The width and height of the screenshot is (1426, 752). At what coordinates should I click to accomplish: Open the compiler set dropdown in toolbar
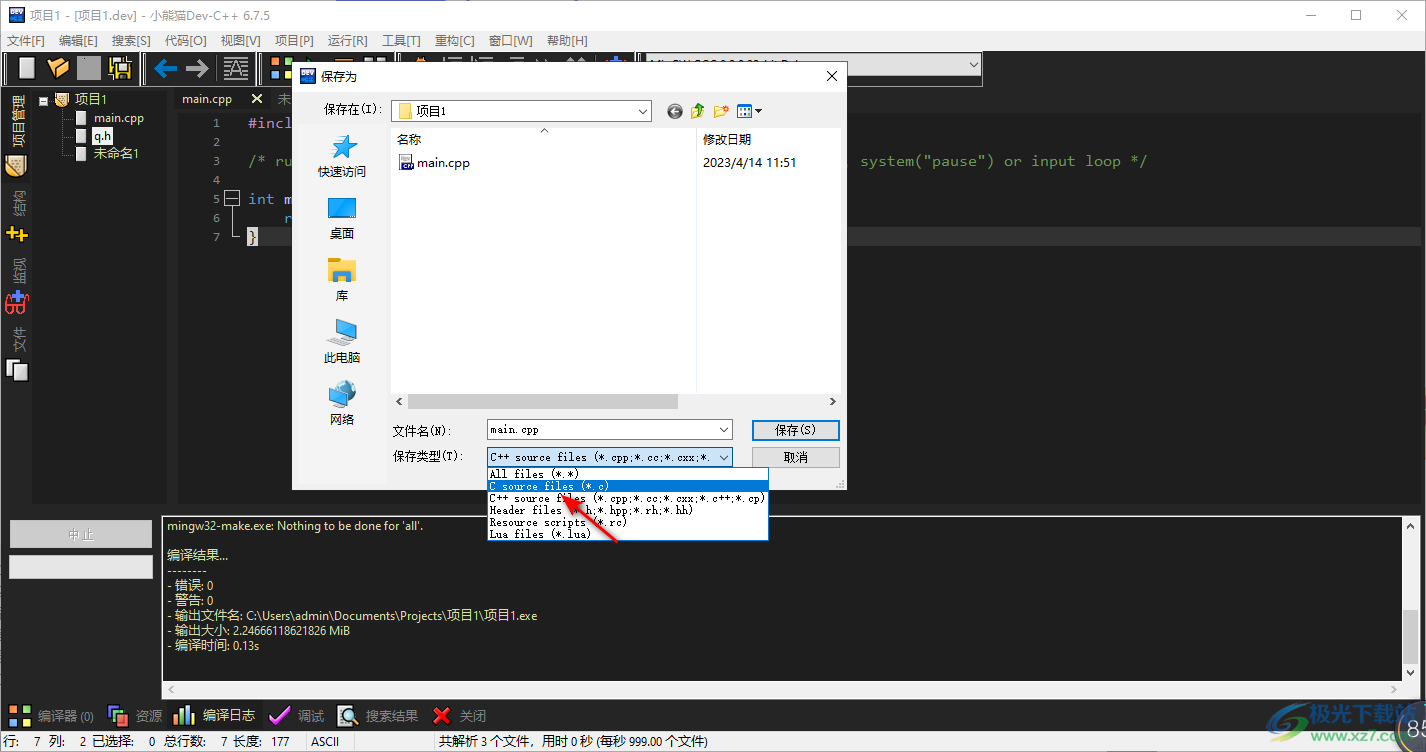[x=973, y=64]
